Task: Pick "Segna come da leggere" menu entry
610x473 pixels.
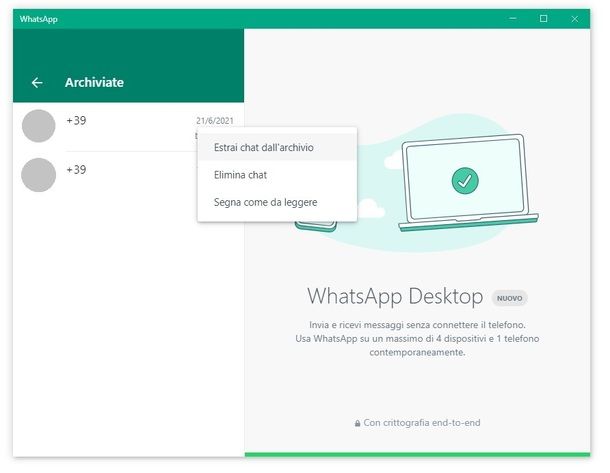Action: 277,202
